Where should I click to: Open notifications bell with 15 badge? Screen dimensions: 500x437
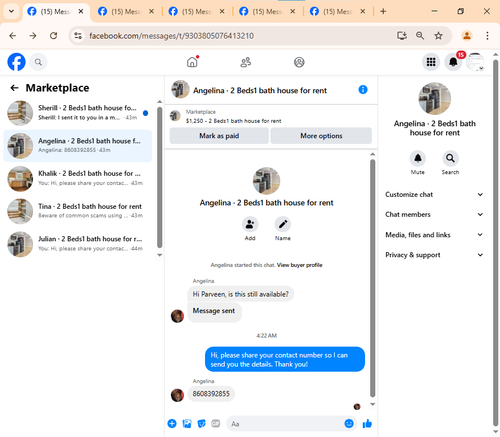tap(453, 62)
